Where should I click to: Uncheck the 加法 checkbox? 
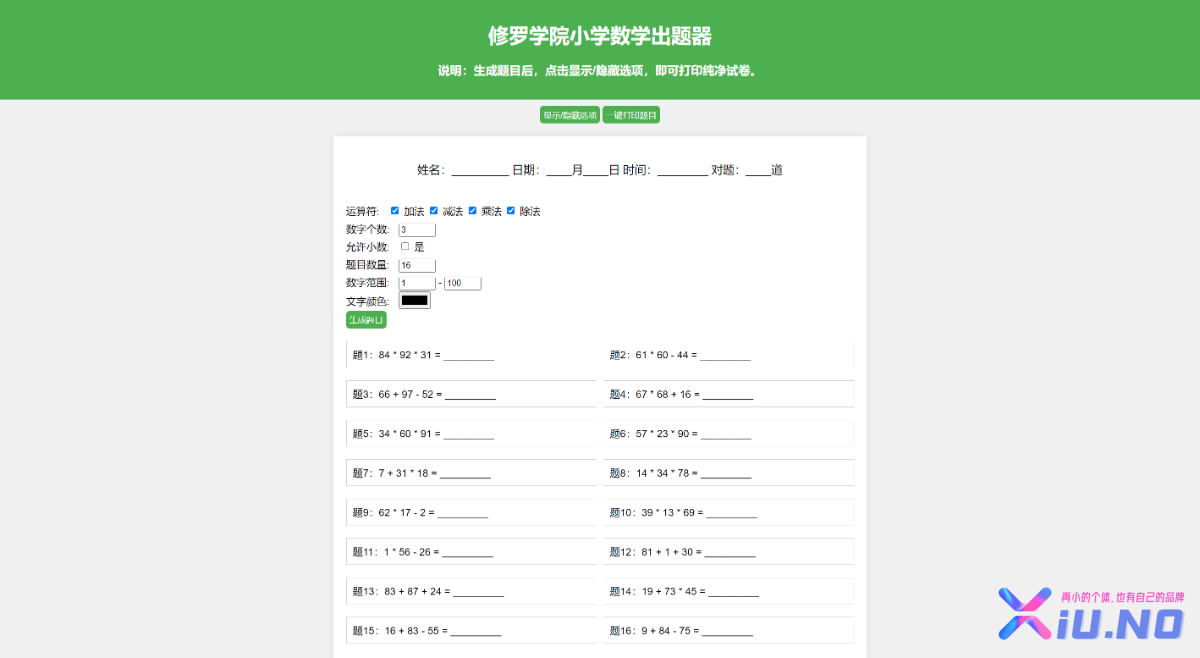(x=395, y=211)
